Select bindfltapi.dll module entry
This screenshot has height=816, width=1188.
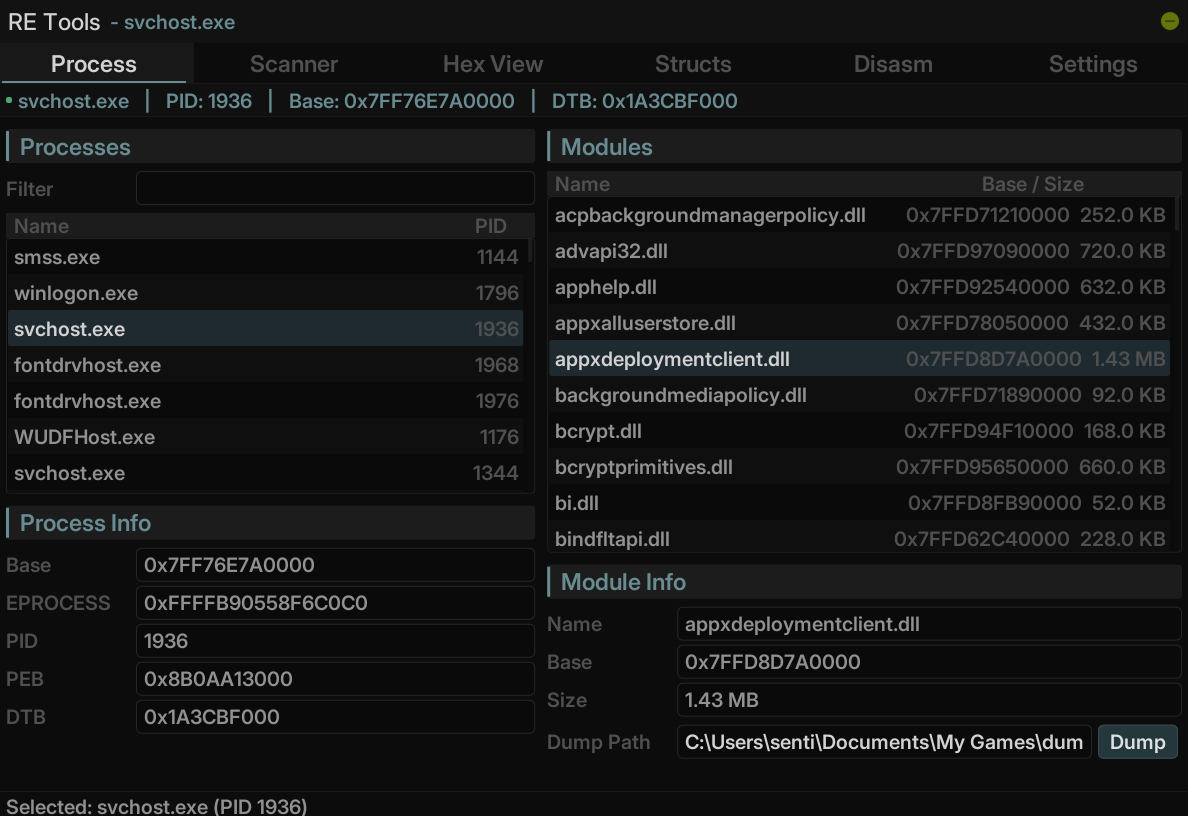(858, 539)
